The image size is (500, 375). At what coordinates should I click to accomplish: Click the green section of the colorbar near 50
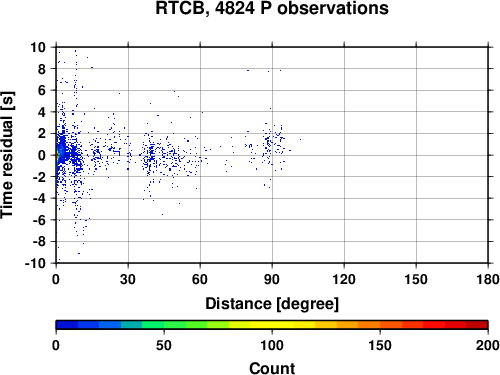click(163, 325)
